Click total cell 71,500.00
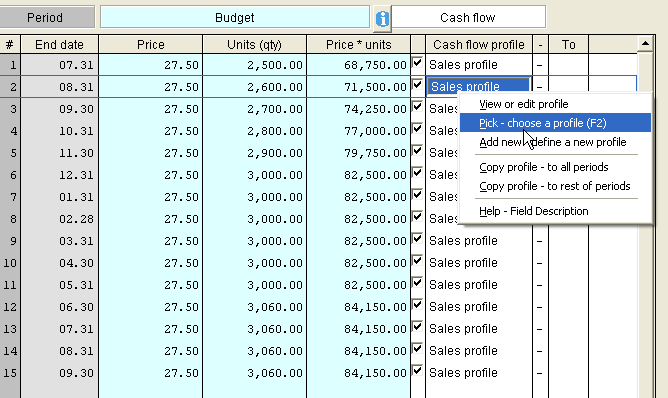 coord(358,87)
